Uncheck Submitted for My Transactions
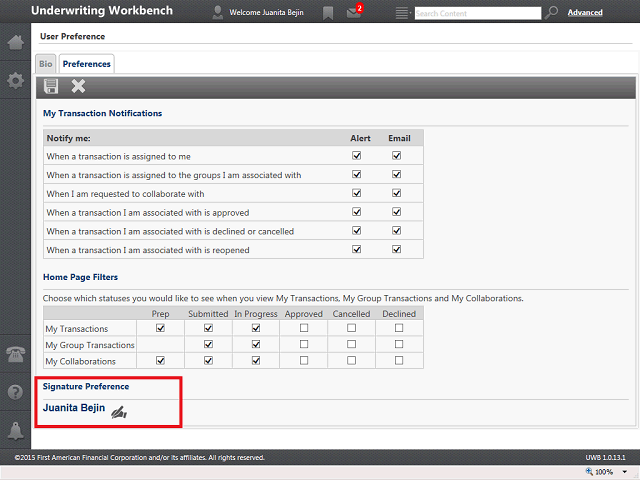Viewport: 640px width, 480px height. point(208,328)
